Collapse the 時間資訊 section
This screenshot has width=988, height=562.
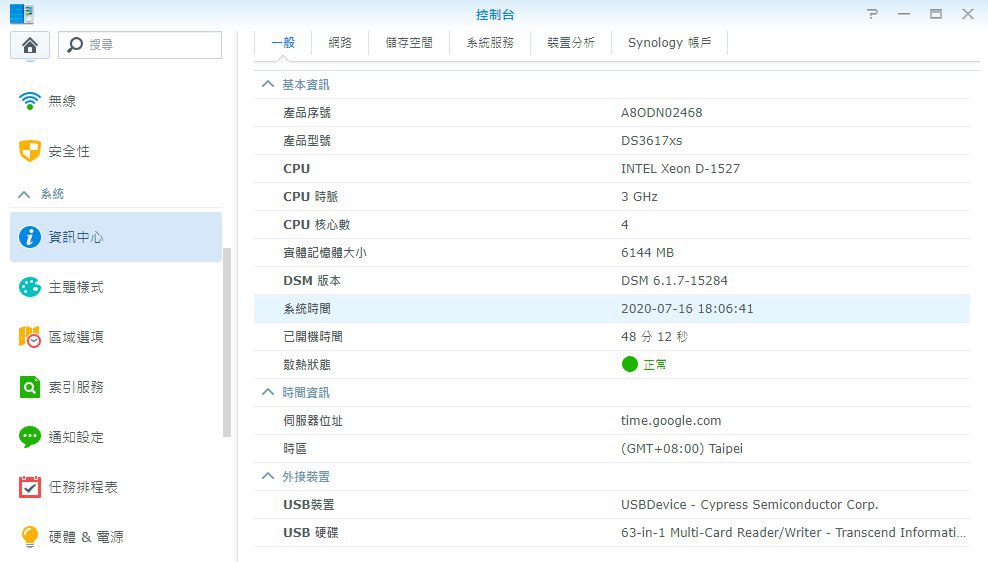267,393
